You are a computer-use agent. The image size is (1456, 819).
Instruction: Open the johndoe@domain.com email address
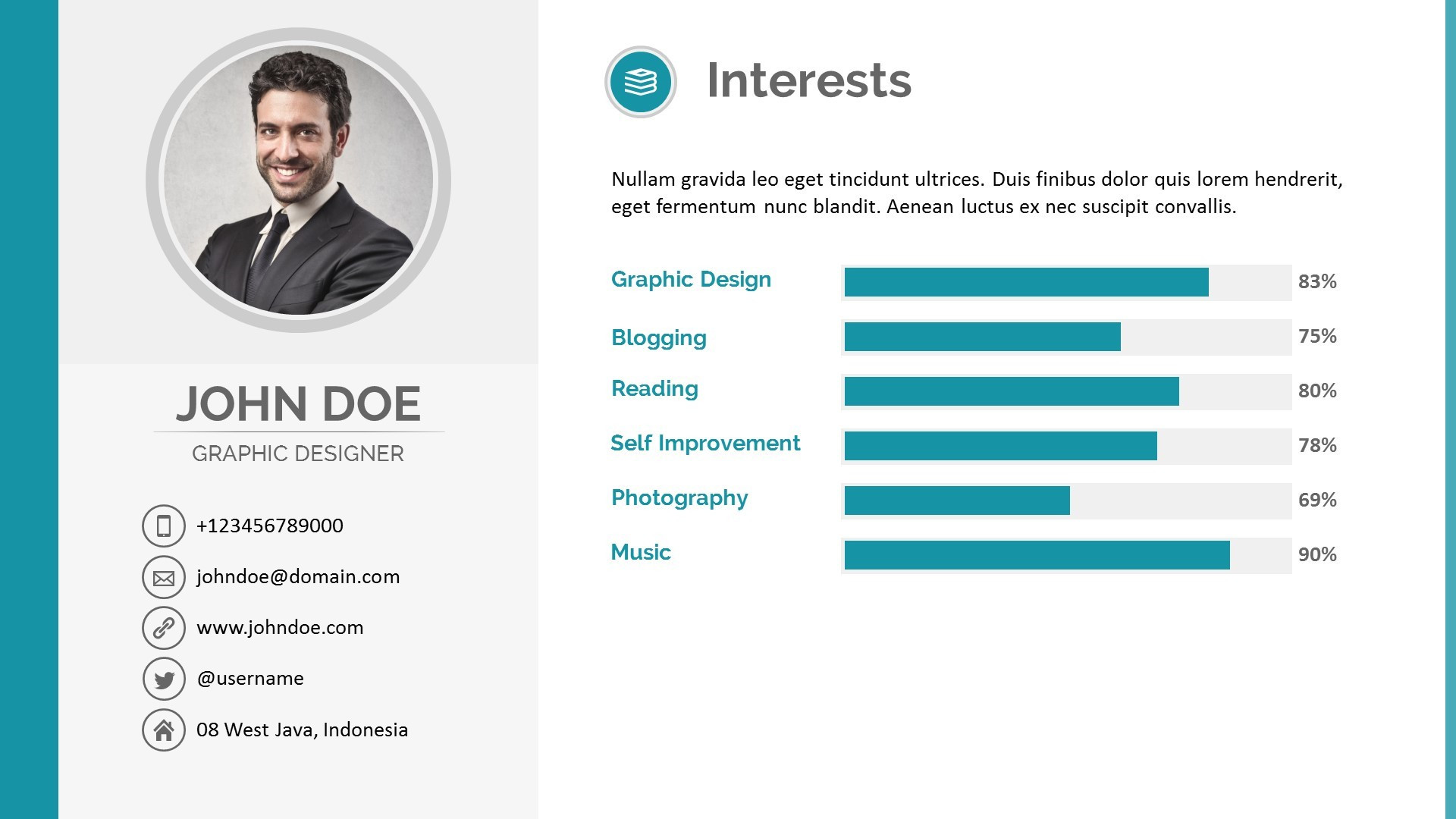click(298, 577)
